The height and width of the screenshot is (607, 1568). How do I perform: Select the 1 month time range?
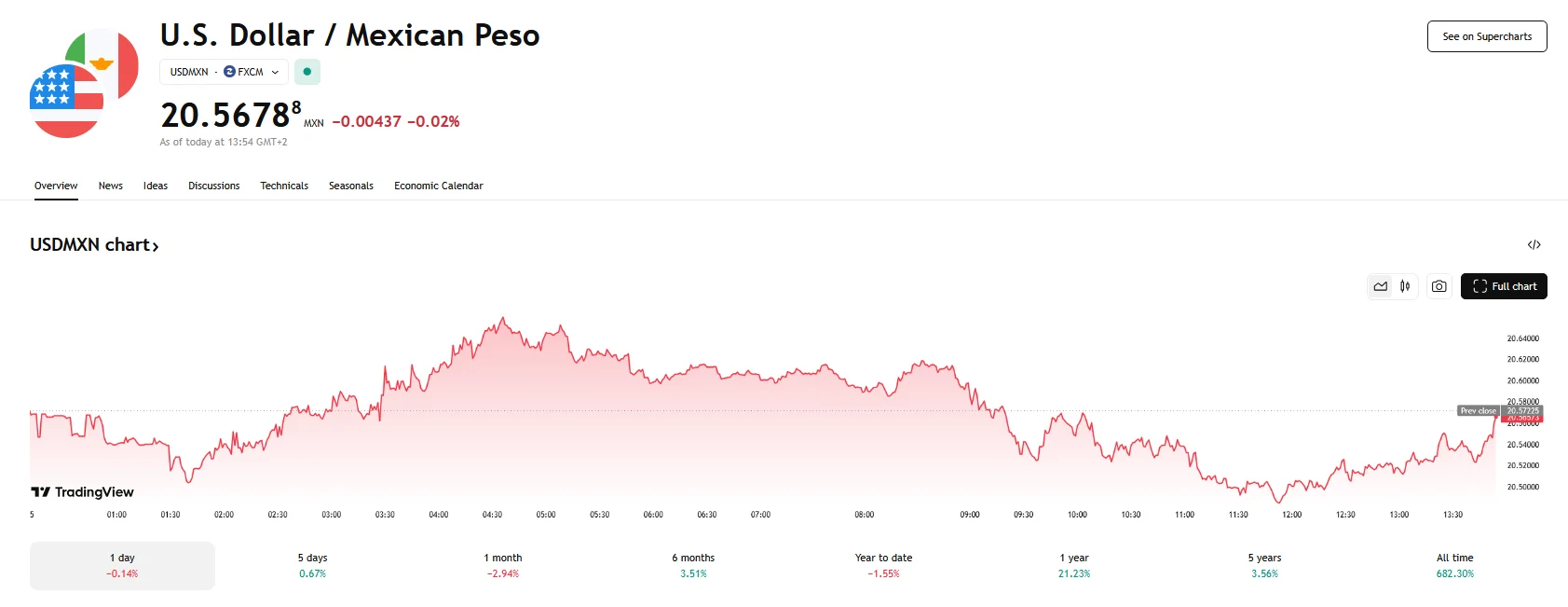(502, 565)
